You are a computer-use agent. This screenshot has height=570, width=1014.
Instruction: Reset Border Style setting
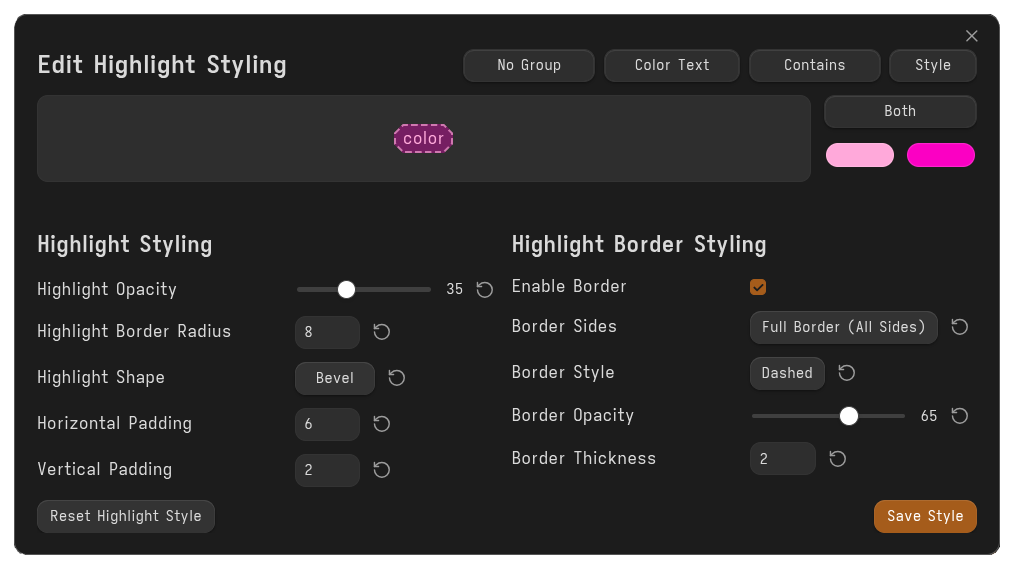[x=847, y=373]
